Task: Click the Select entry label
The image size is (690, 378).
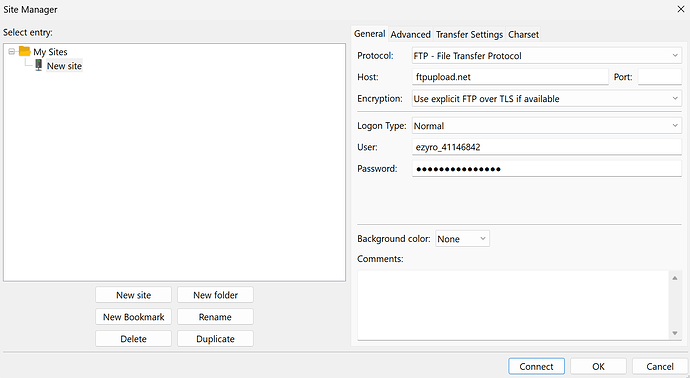Action: click(x=28, y=33)
